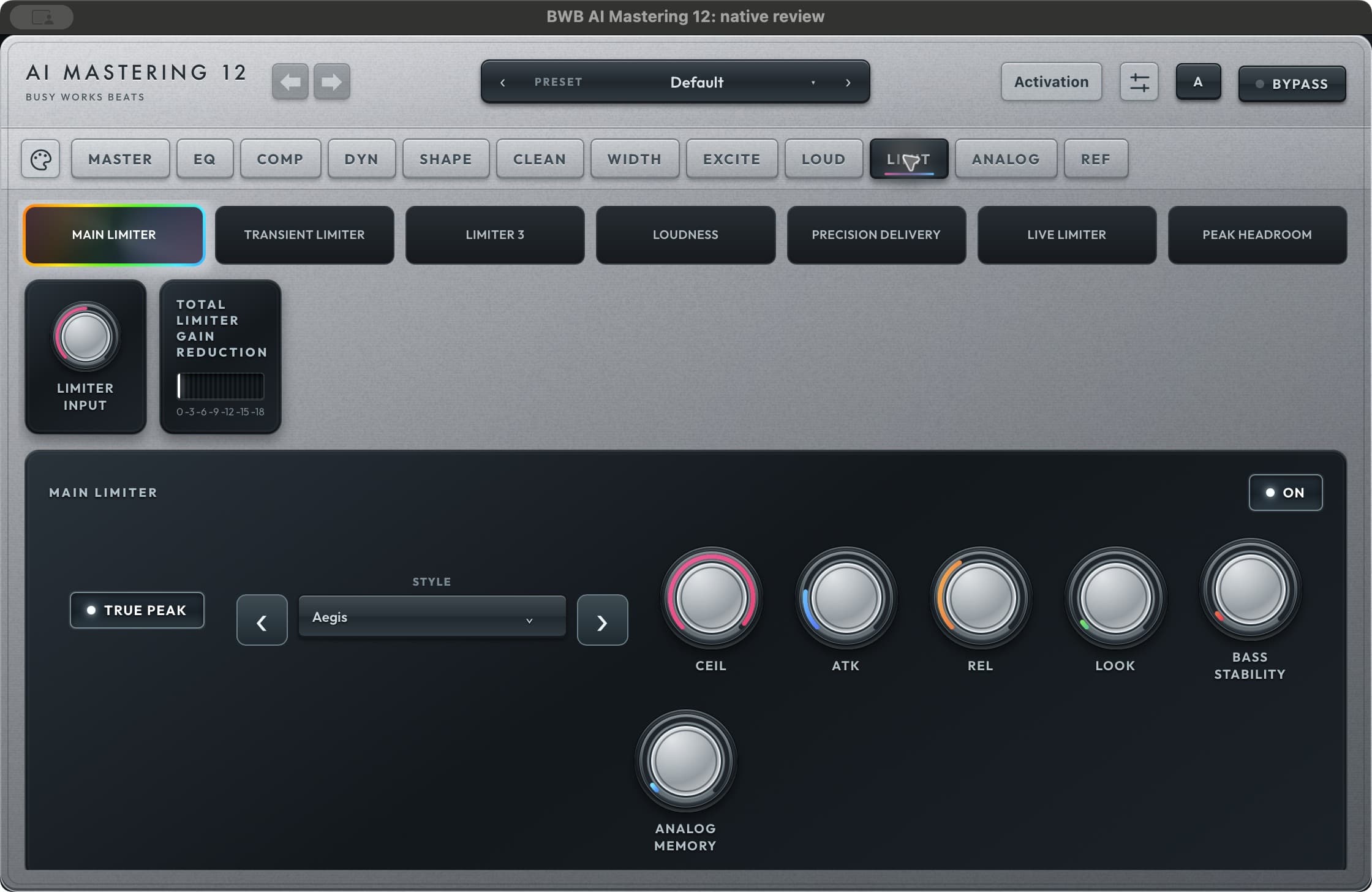Open the EQ tab

(x=205, y=159)
